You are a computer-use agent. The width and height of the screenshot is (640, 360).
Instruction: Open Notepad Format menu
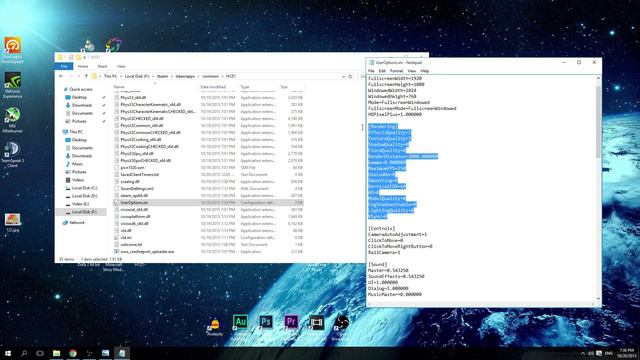[396, 71]
